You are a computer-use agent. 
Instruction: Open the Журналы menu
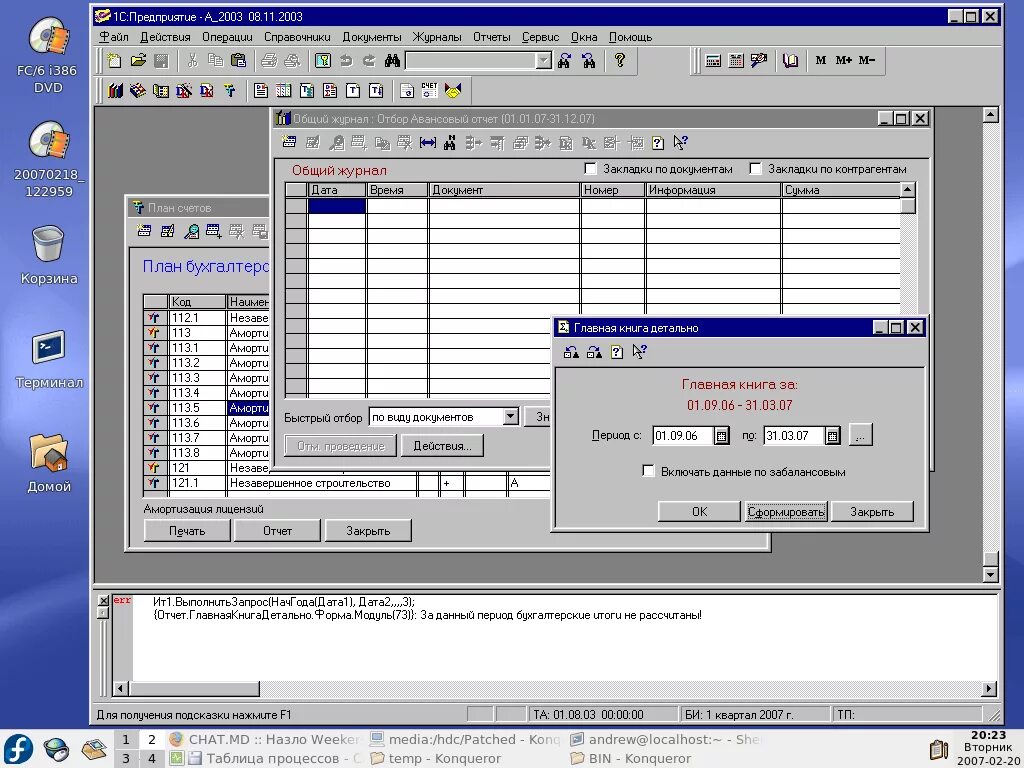click(437, 37)
